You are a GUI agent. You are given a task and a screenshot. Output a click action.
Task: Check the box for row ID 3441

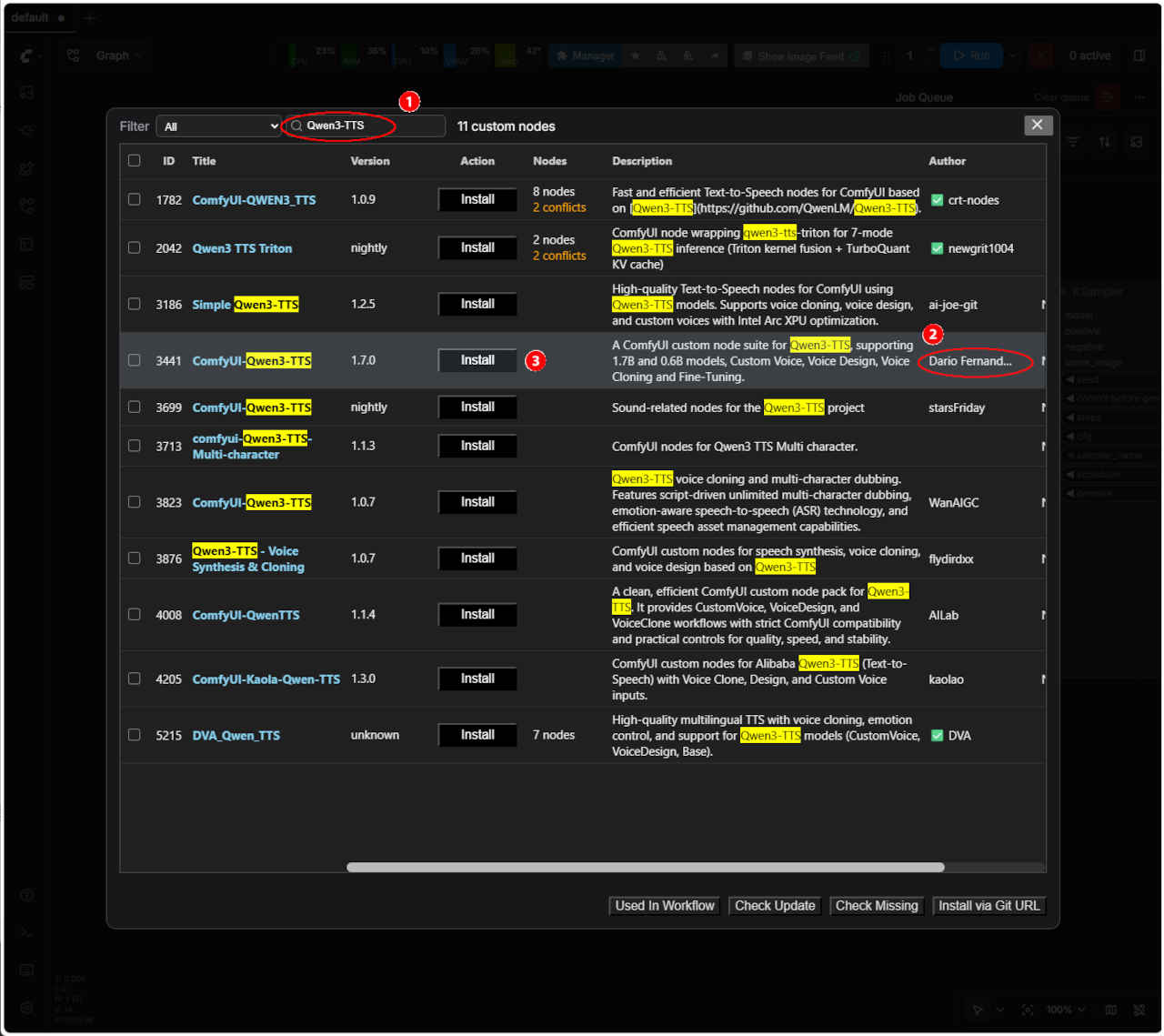(135, 360)
